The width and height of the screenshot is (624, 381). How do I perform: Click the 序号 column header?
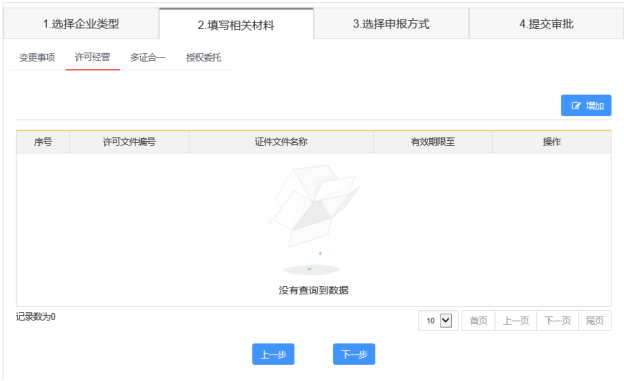[x=43, y=142]
